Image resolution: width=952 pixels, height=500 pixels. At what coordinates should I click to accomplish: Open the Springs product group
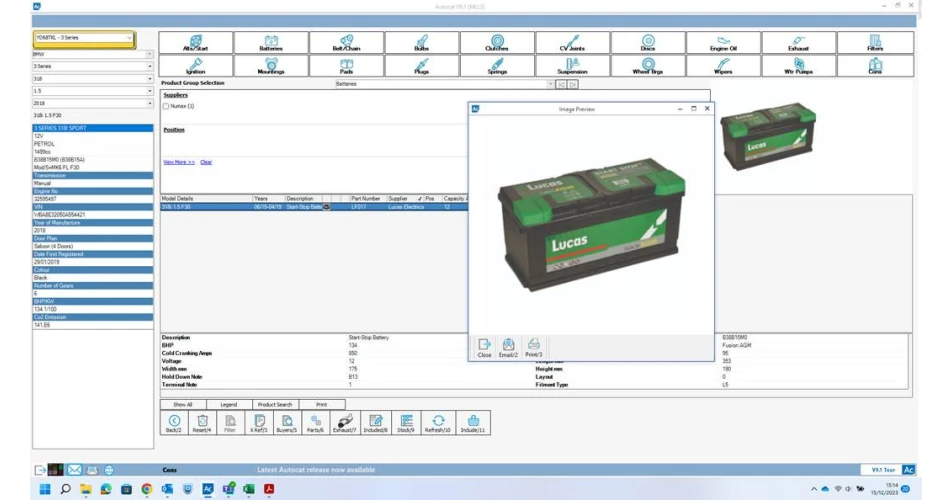point(497,66)
